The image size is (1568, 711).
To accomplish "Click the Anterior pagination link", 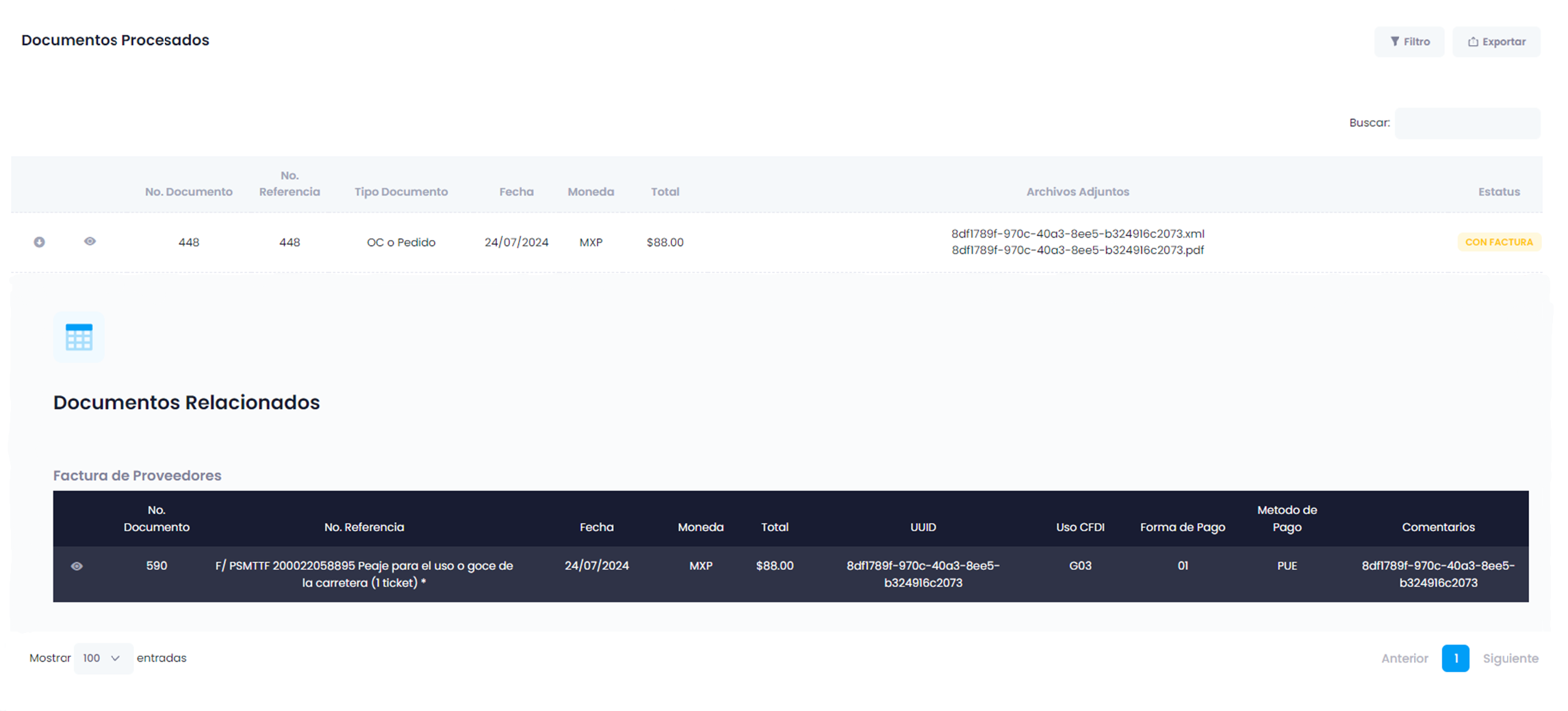I will (1404, 658).
